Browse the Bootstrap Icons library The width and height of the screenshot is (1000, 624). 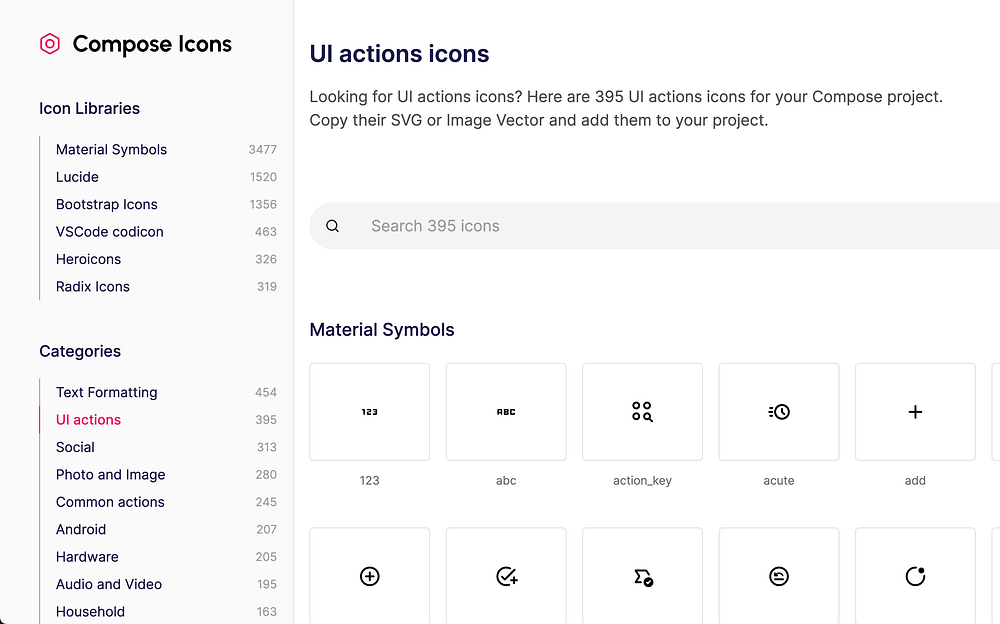tap(107, 204)
